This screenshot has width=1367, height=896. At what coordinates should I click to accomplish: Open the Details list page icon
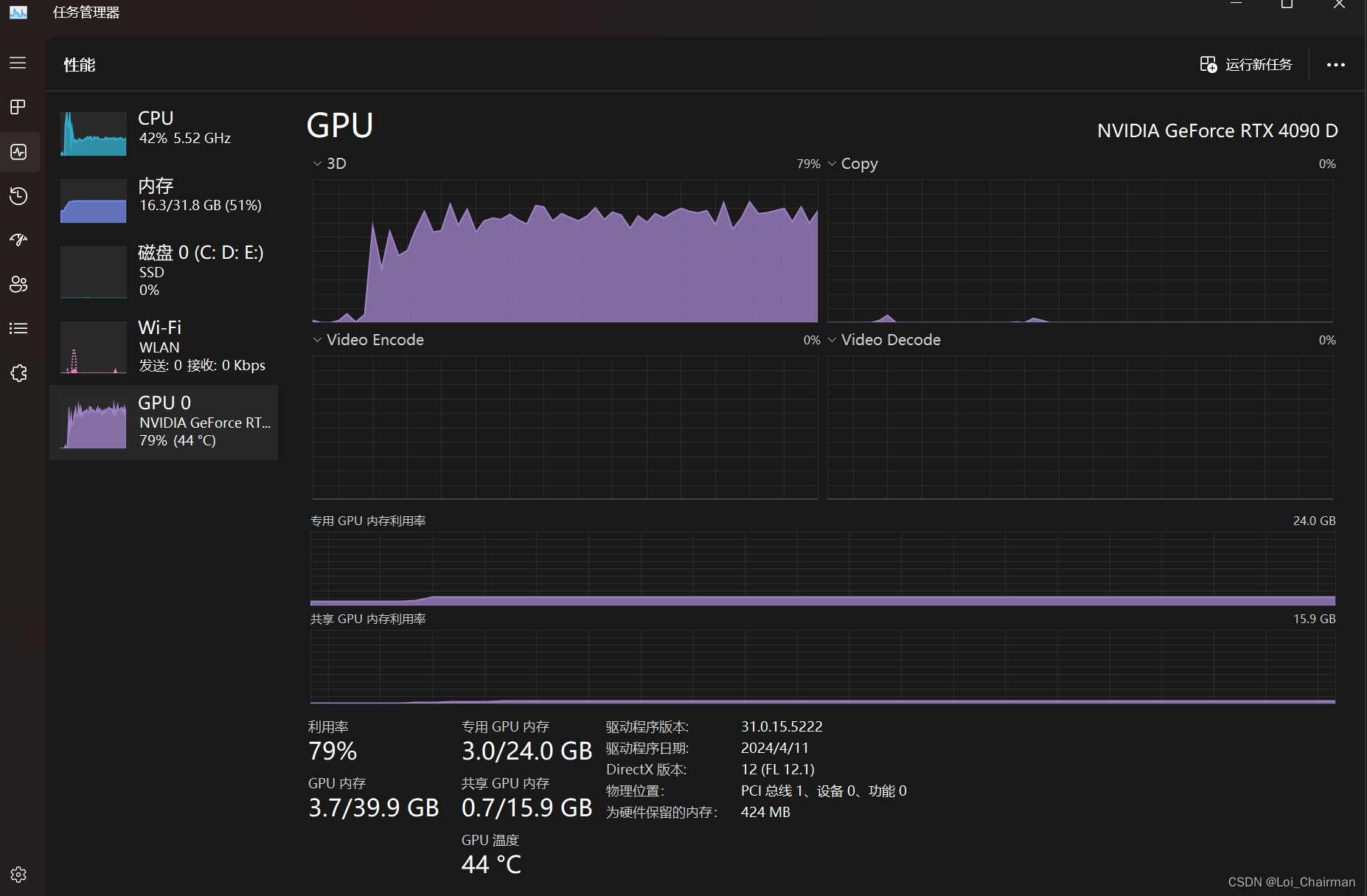pyautogui.click(x=18, y=328)
